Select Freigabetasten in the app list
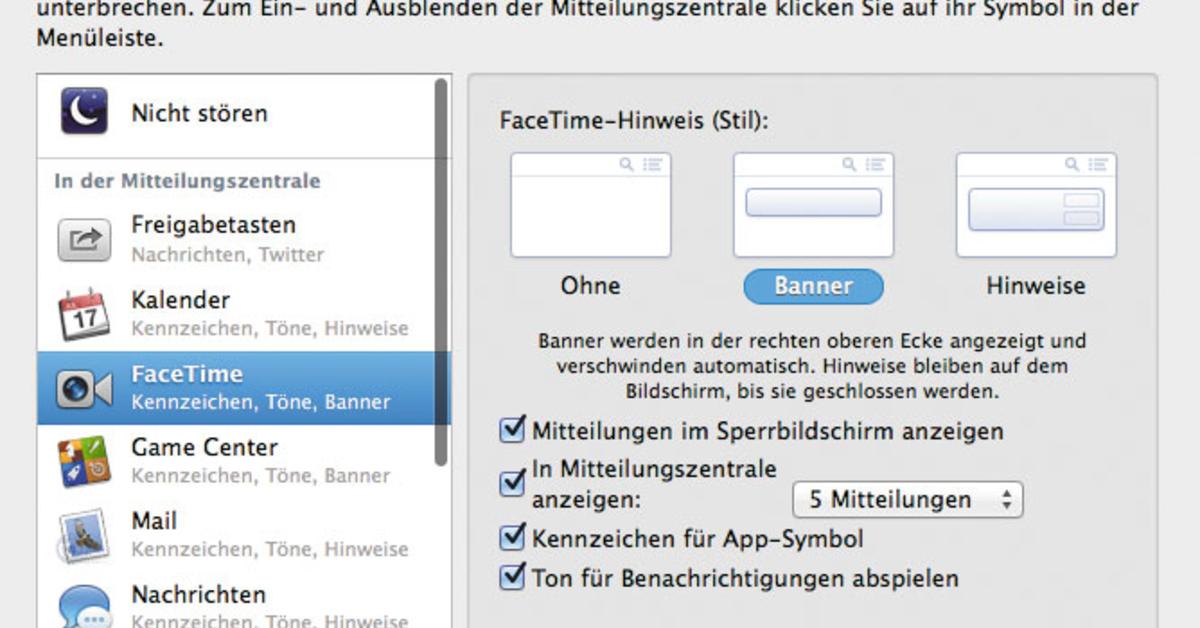 click(236, 240)
